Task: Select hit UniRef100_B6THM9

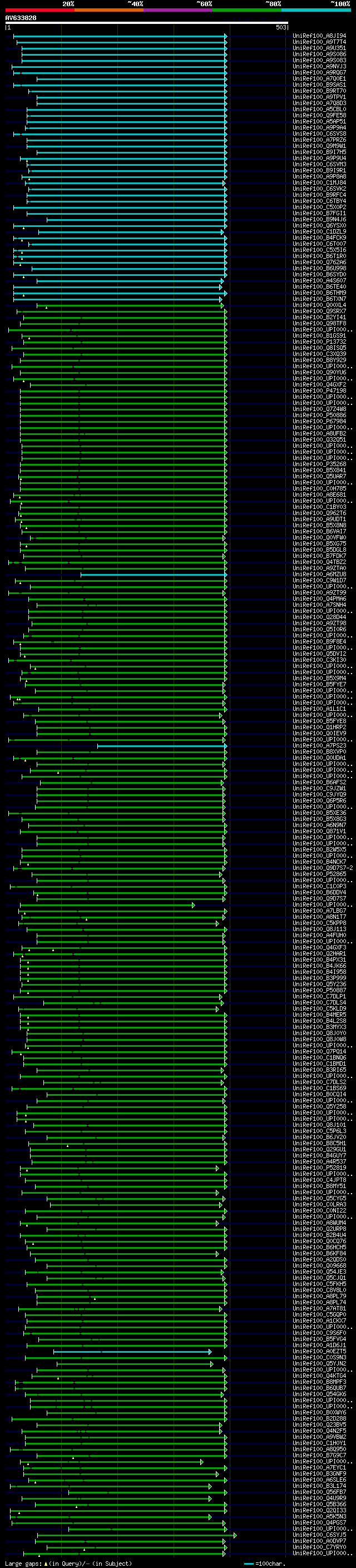Action: click(319, 293)
